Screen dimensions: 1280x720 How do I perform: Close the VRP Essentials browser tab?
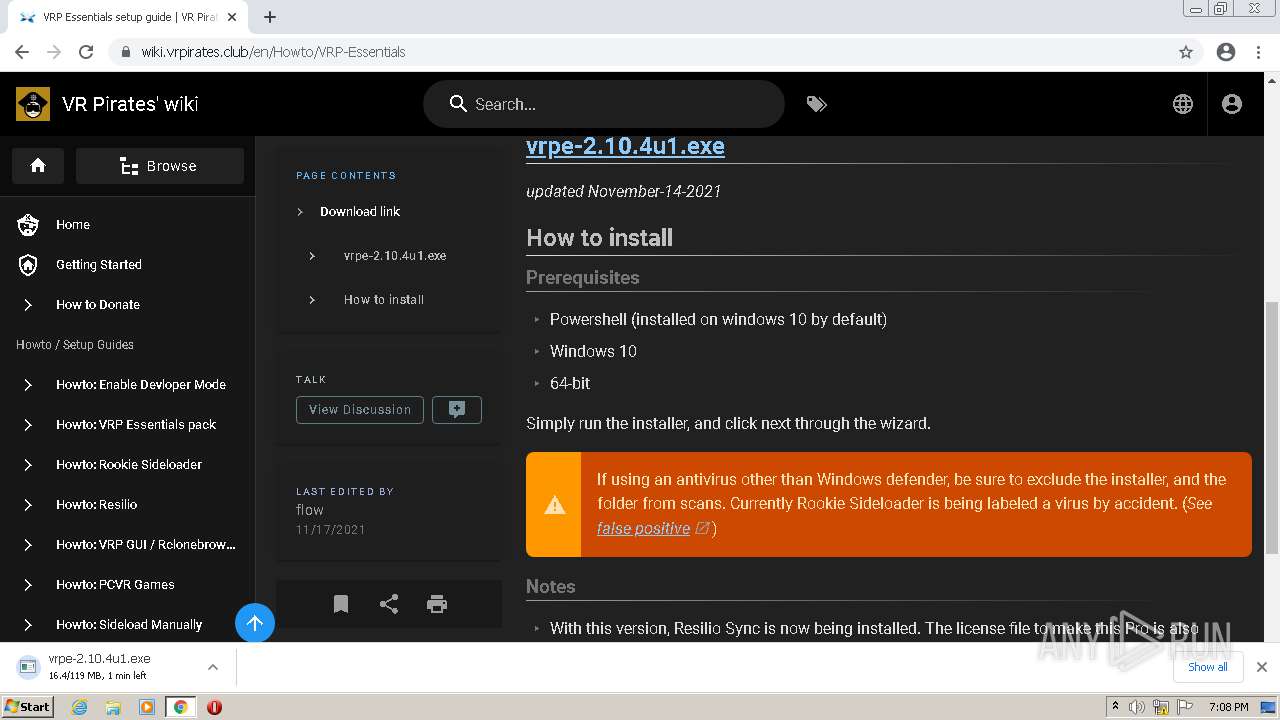(x=232, y=17)
